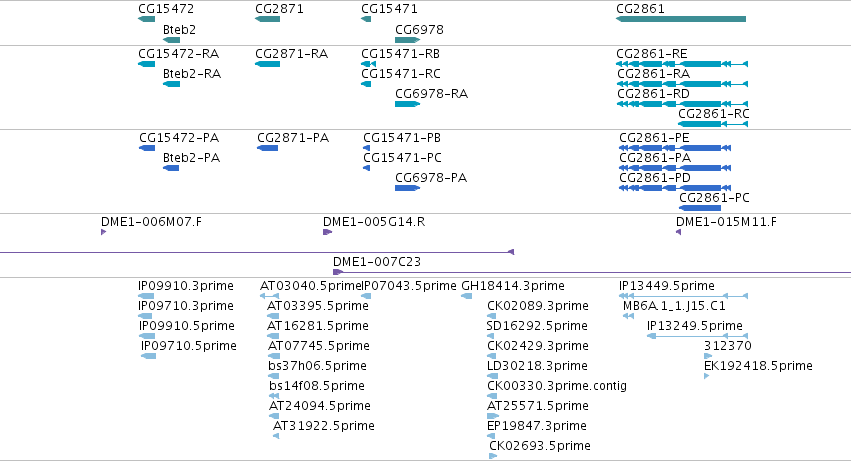The image size is (851, 461).
Task: Click BAC clone DME1-007C23
Action: (592, 273)
